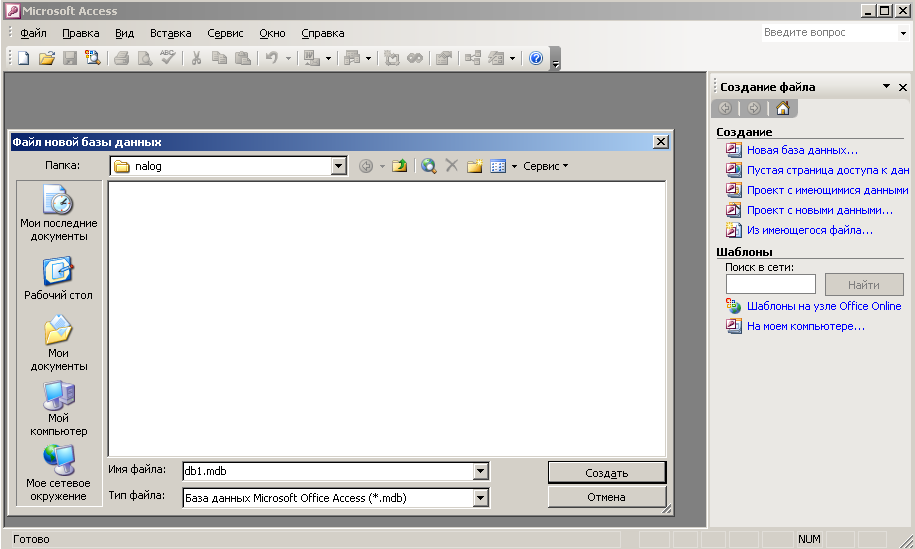Screen dimensions: 915x549
Task: Click the Back arrow icon in file dialog
Action: 366,166
